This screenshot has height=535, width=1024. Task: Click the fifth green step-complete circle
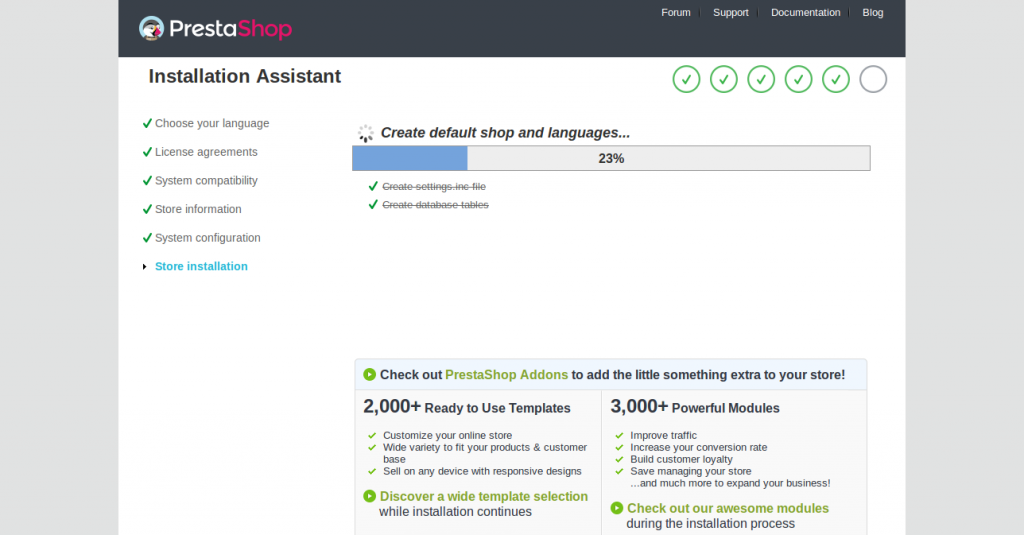click(x=836, y=79)
